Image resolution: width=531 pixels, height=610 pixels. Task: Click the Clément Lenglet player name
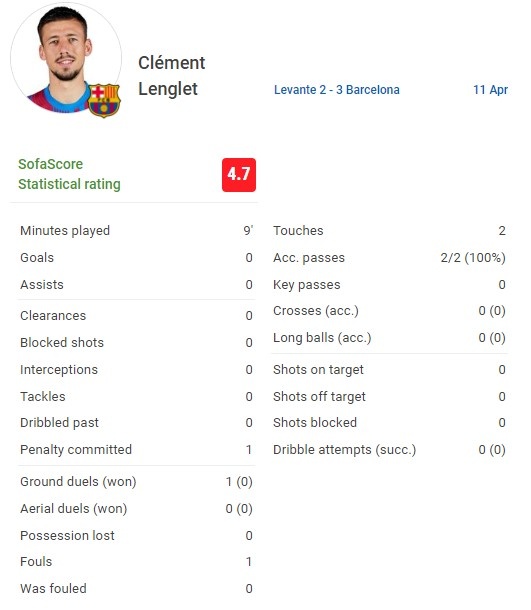(172, 76)
